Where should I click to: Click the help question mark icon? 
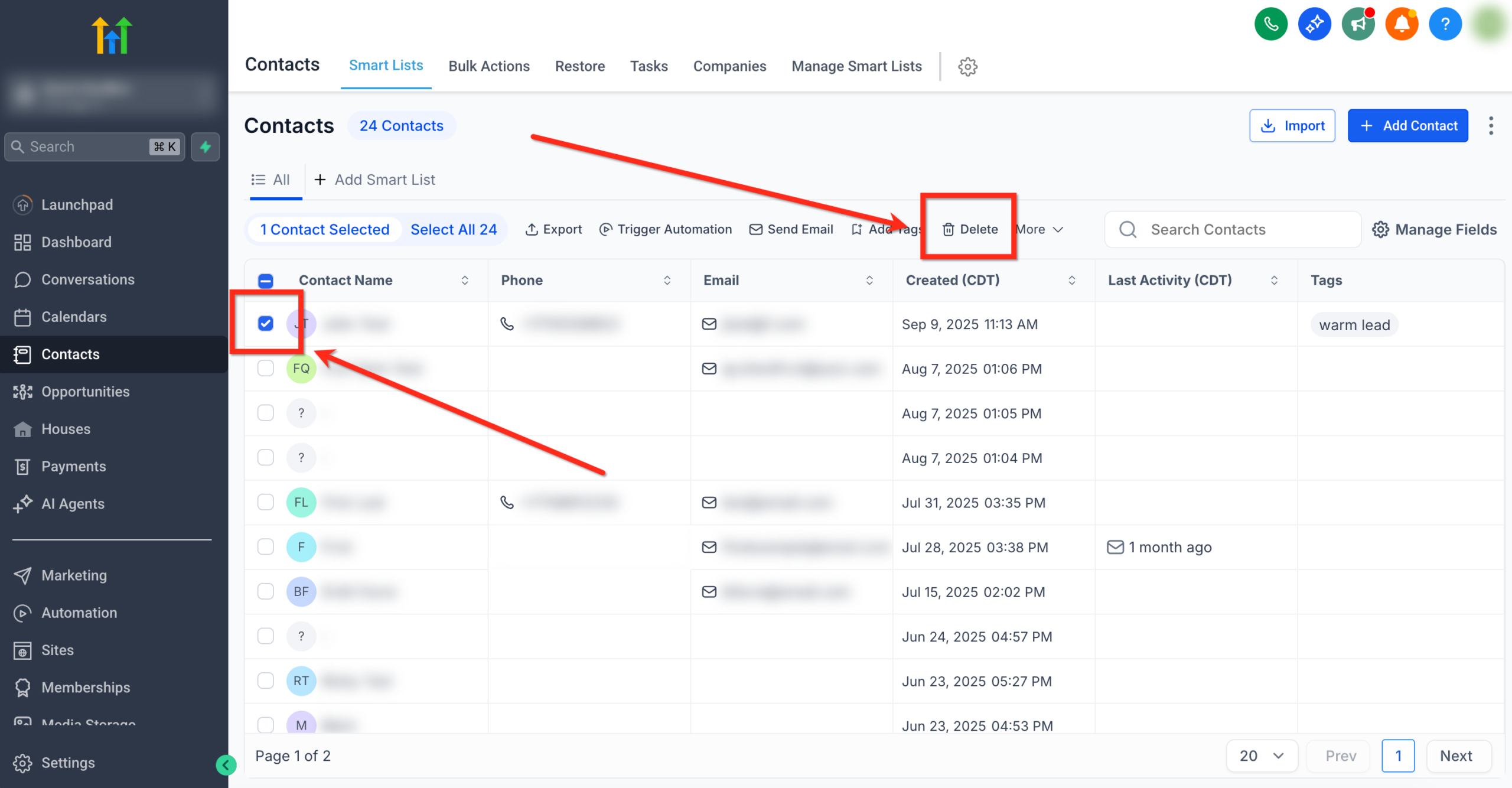coord(1445,24)
